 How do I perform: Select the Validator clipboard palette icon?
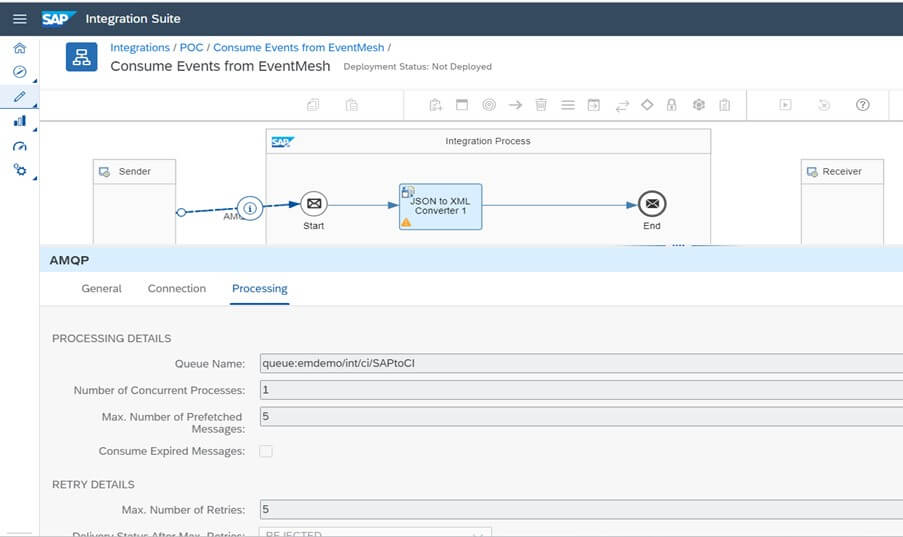point(725,105)
